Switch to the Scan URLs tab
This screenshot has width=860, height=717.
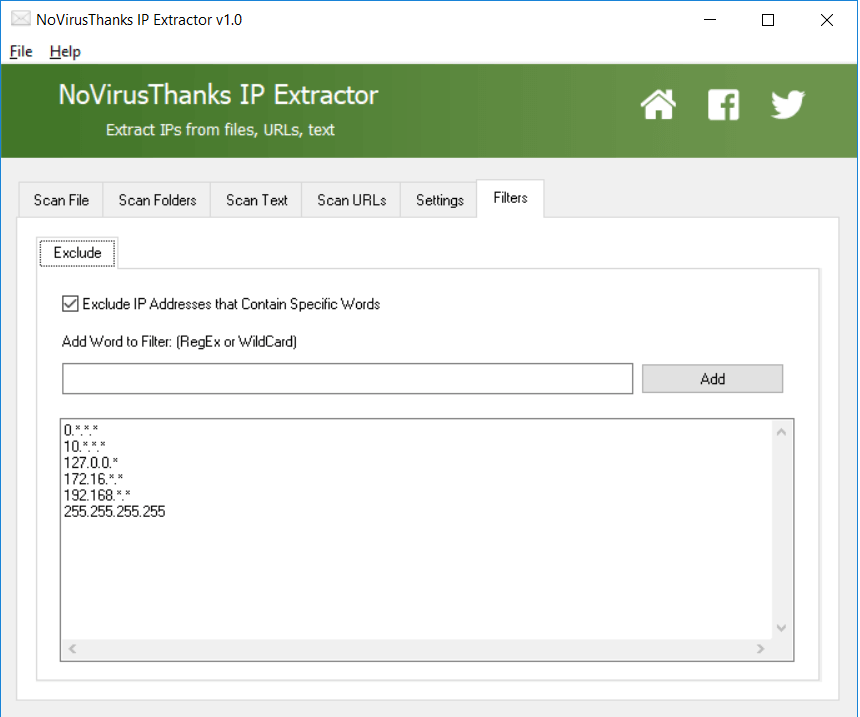pos(352,200)
